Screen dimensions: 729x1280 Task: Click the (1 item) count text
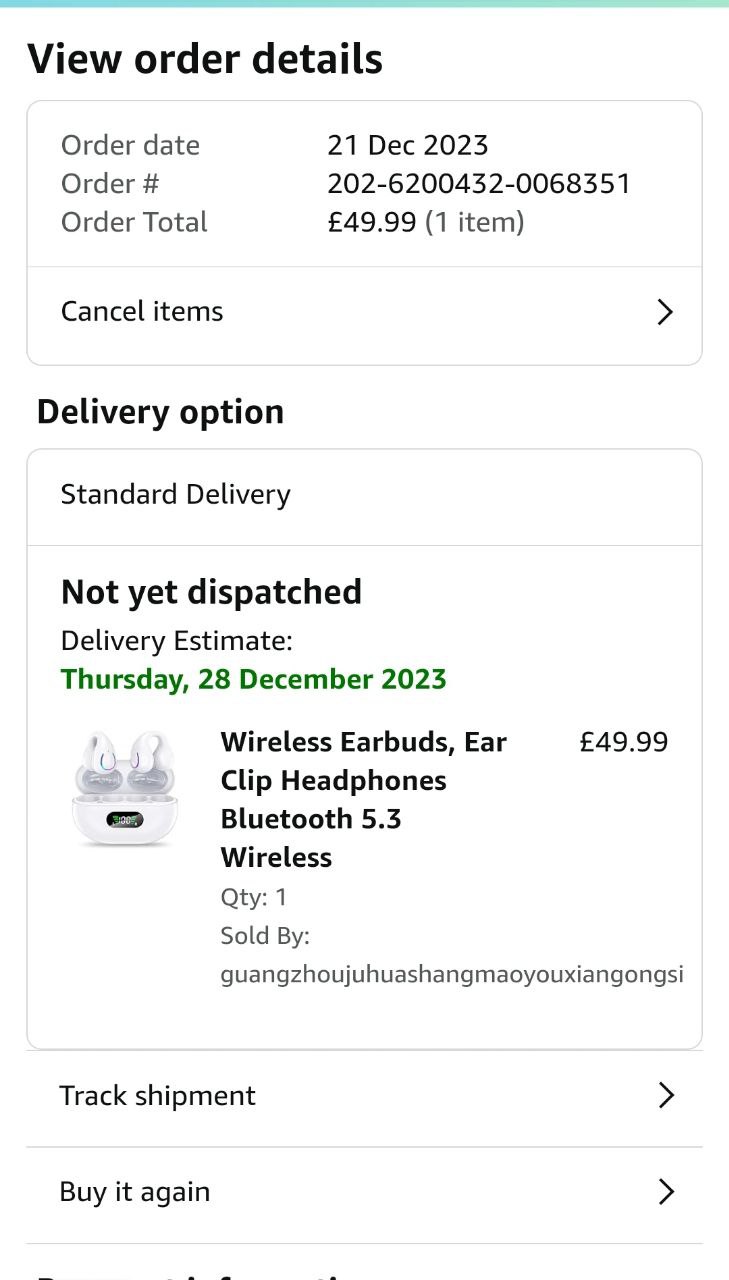[474, 222]
